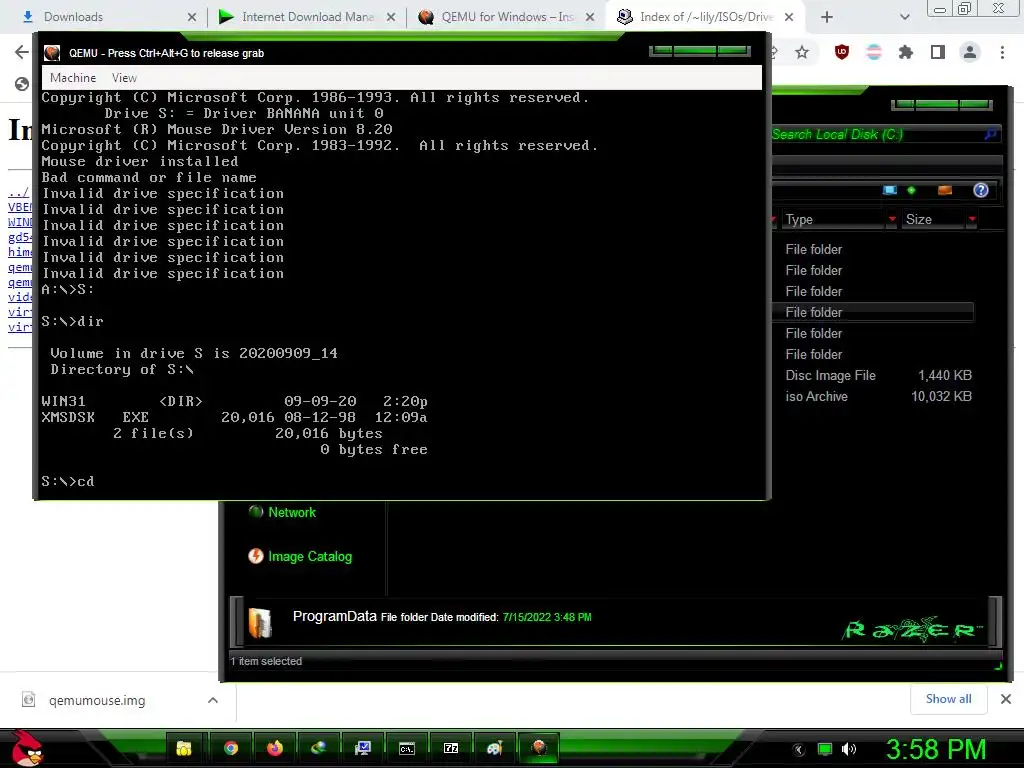Open the Chrome extensions puzzle menu
Screen dimensions: 1024x768
tap(905, 52)
